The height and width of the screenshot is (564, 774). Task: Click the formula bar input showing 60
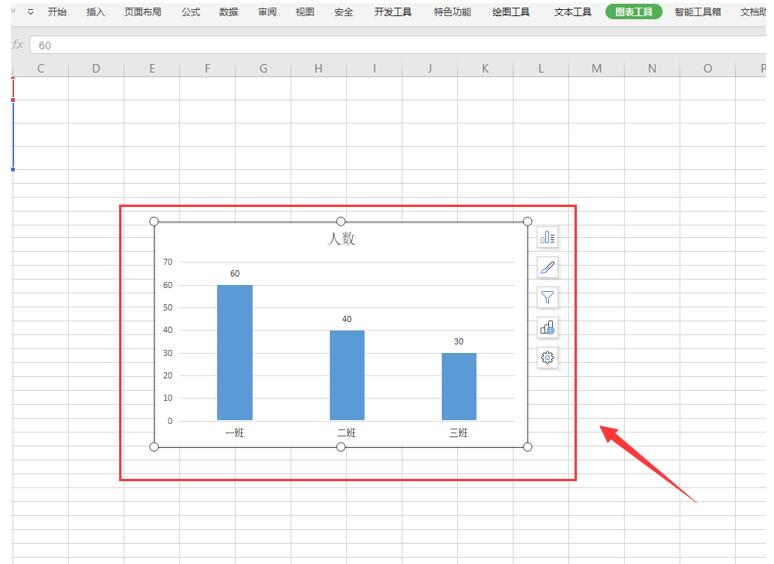[397, 45]
